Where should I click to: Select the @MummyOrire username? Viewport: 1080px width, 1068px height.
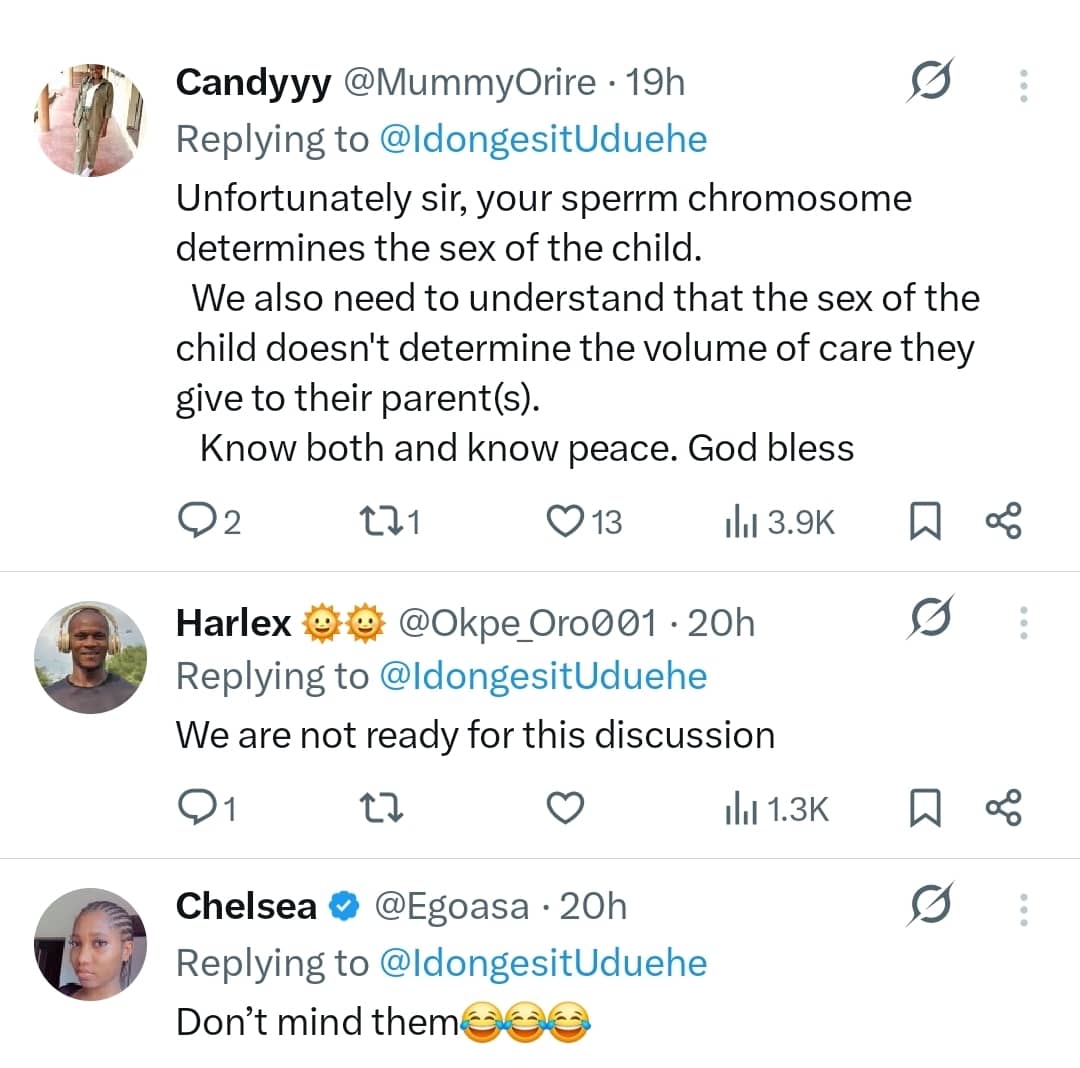(468, 83)
